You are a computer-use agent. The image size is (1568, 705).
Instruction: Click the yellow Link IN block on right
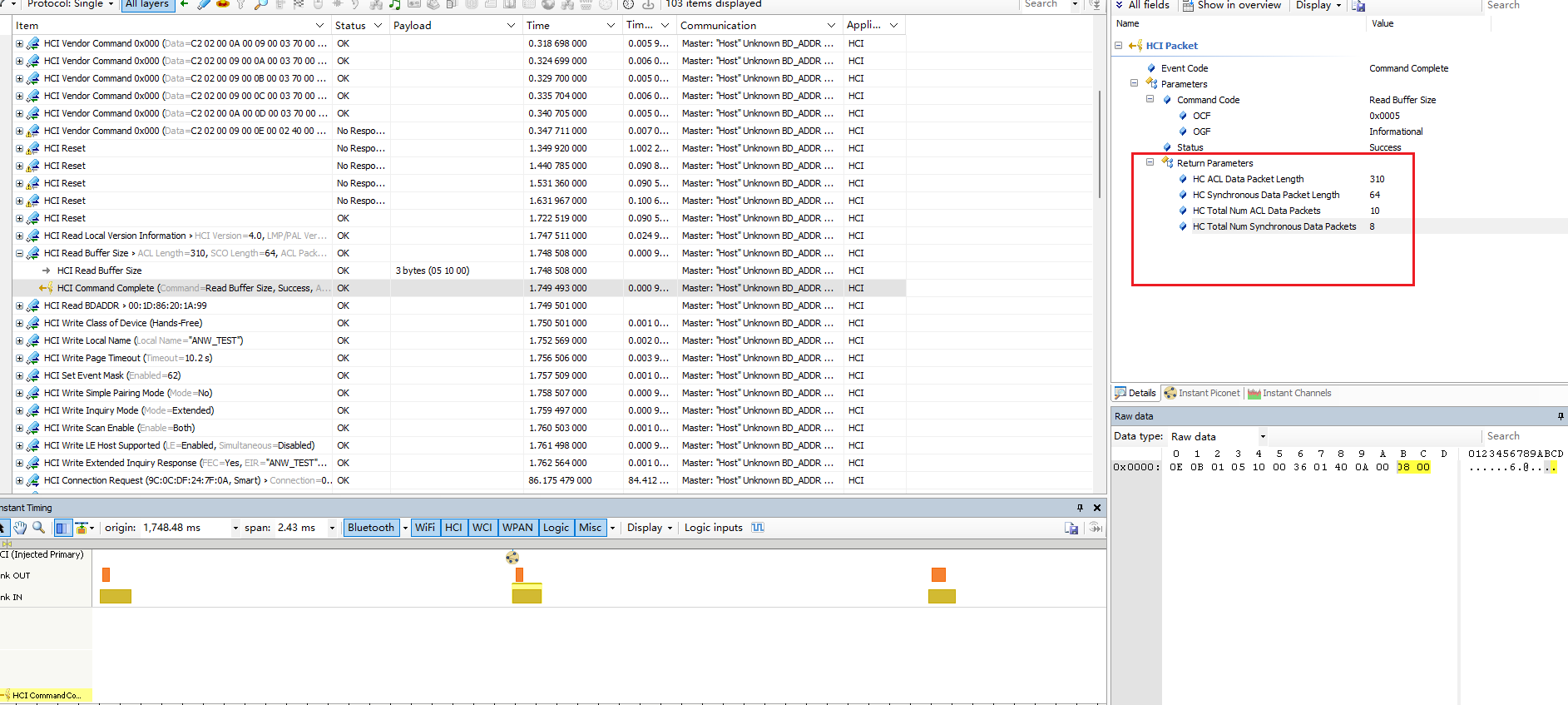(x=942, y=596)
